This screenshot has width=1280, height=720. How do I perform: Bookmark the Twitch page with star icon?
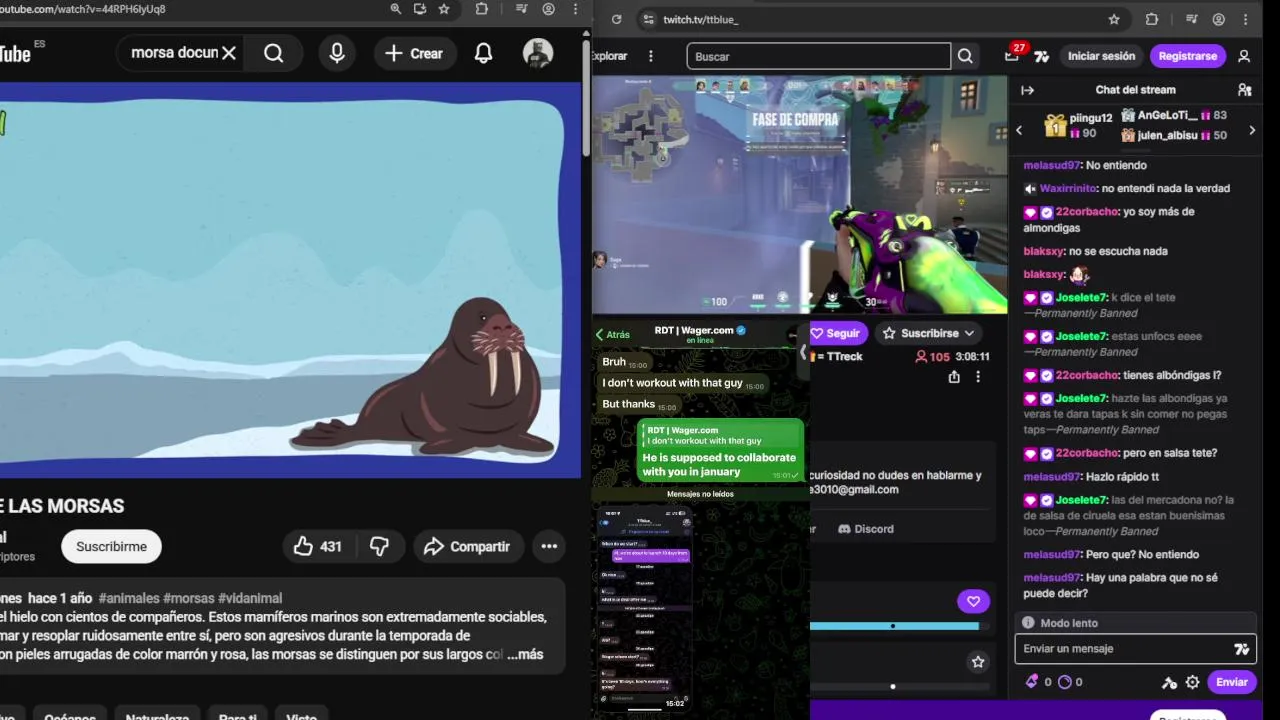tap(1114, 19)
